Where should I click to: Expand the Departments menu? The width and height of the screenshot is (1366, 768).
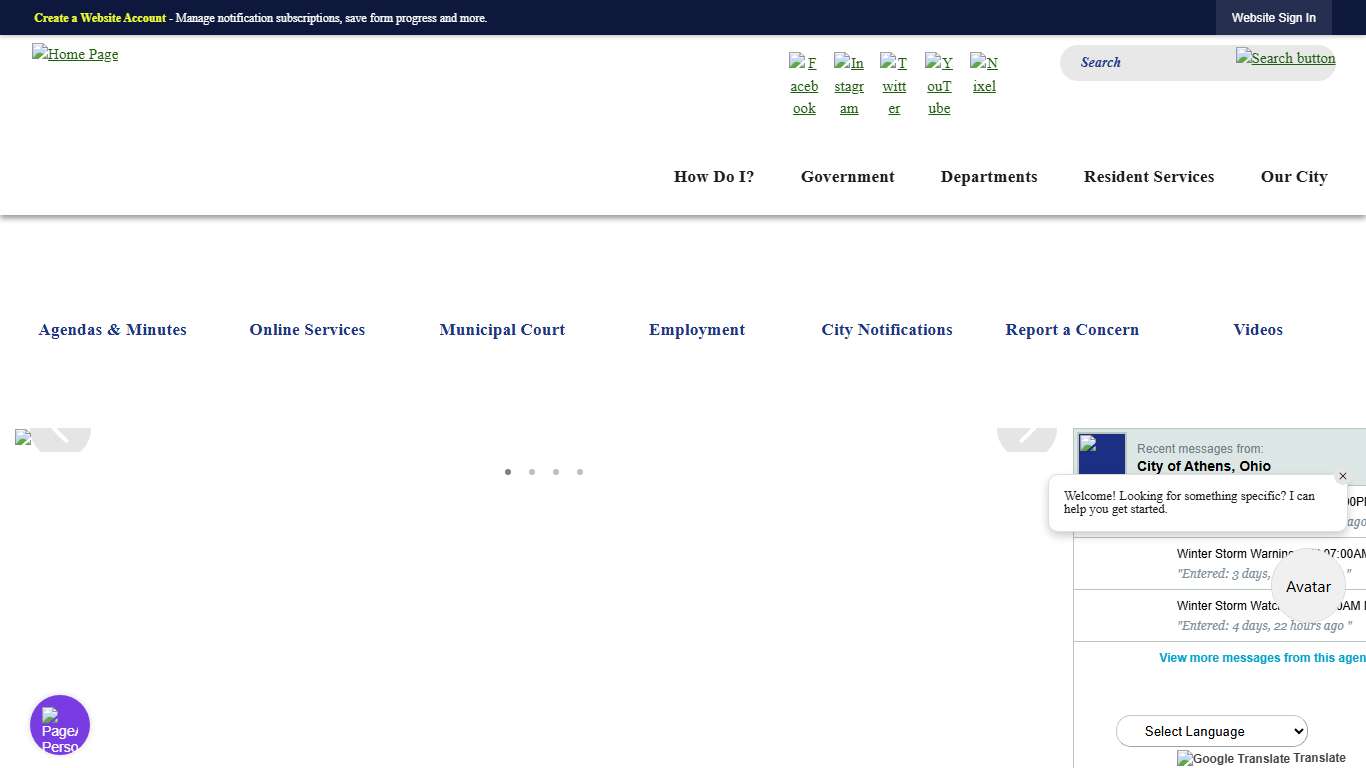pyautogui.click(x=988, y=177)
